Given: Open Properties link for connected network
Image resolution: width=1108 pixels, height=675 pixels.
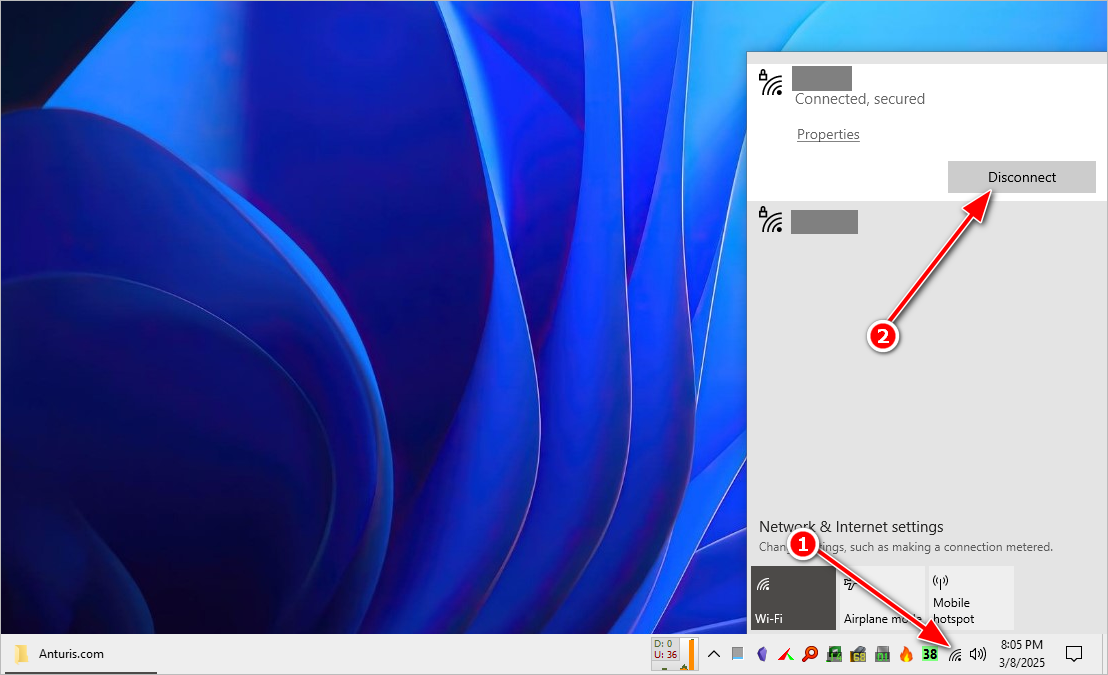Looking at the screenshot, I should pyautogui.click(x=828, y=135).
